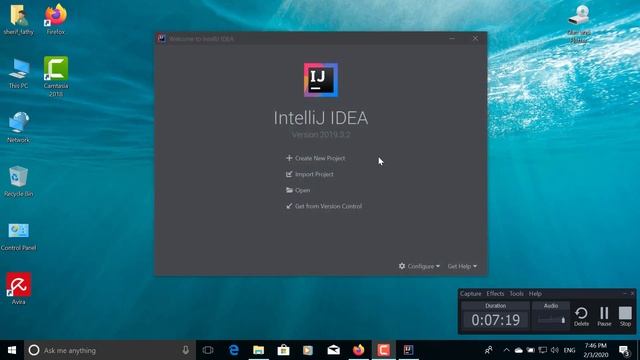Click the network tray icon

542,350
